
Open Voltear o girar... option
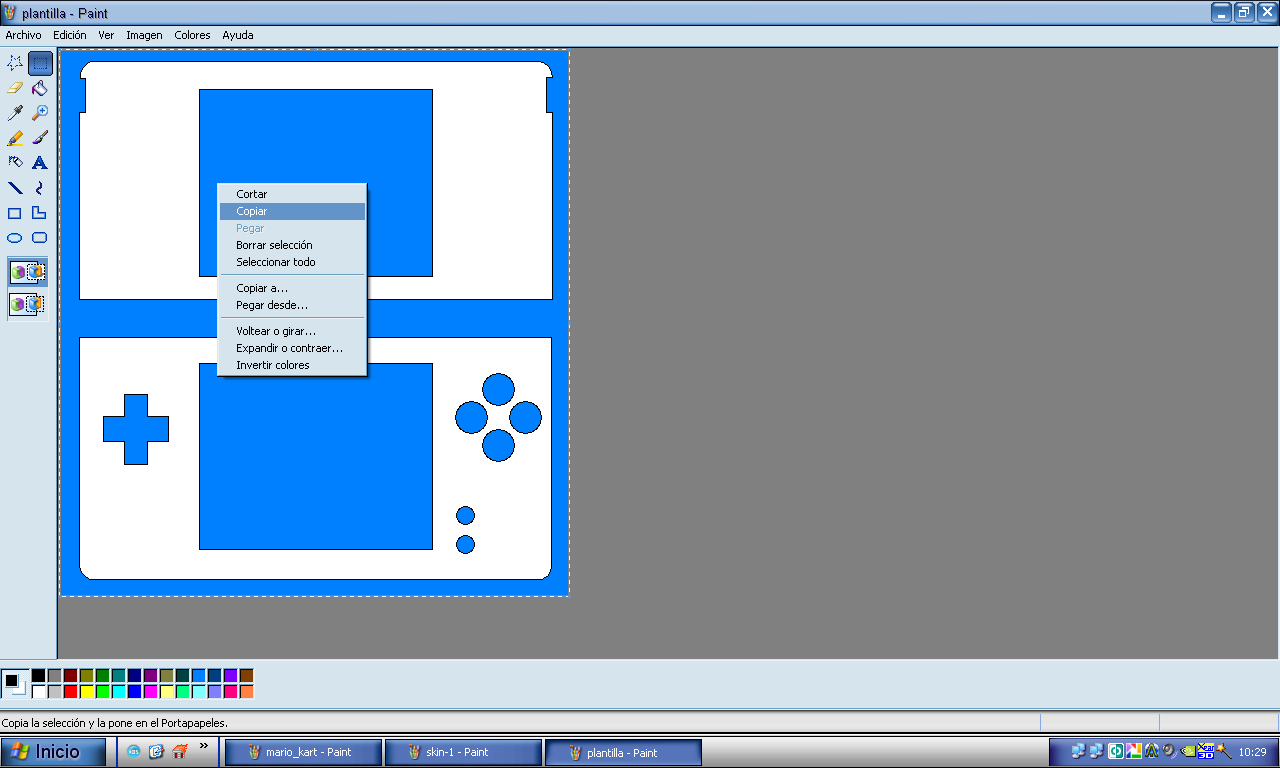[x=292, y=331]
